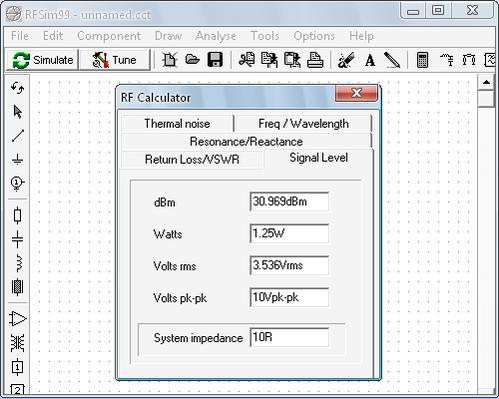Paste from clipboard toolbar icon
499x399 pixels.
(292, 60)
